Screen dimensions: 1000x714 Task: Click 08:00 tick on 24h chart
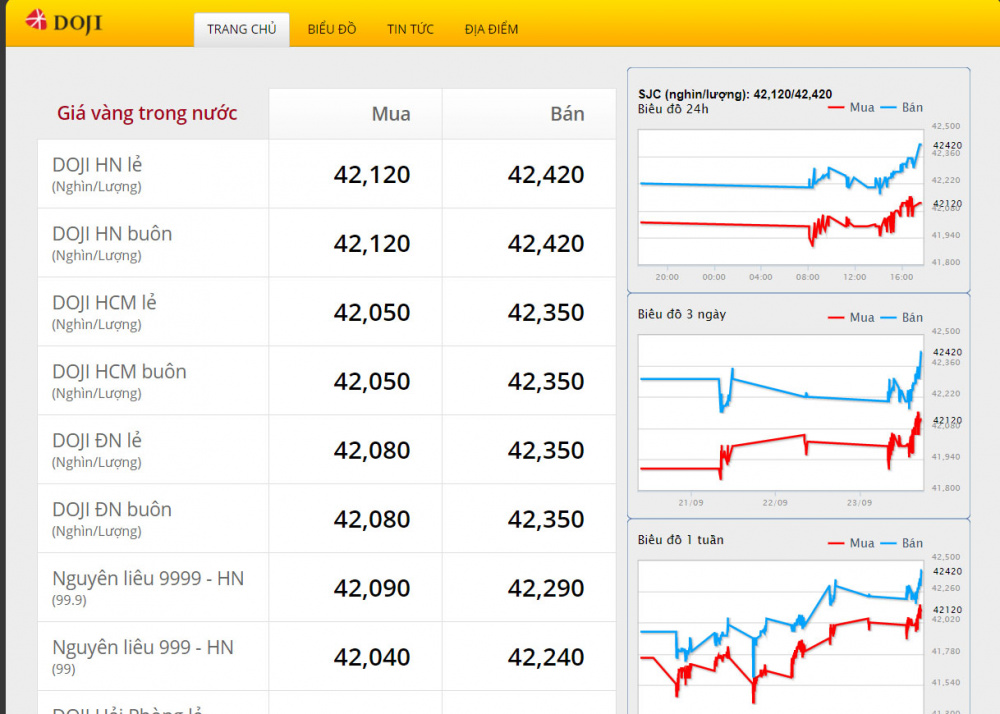[807, 277]
